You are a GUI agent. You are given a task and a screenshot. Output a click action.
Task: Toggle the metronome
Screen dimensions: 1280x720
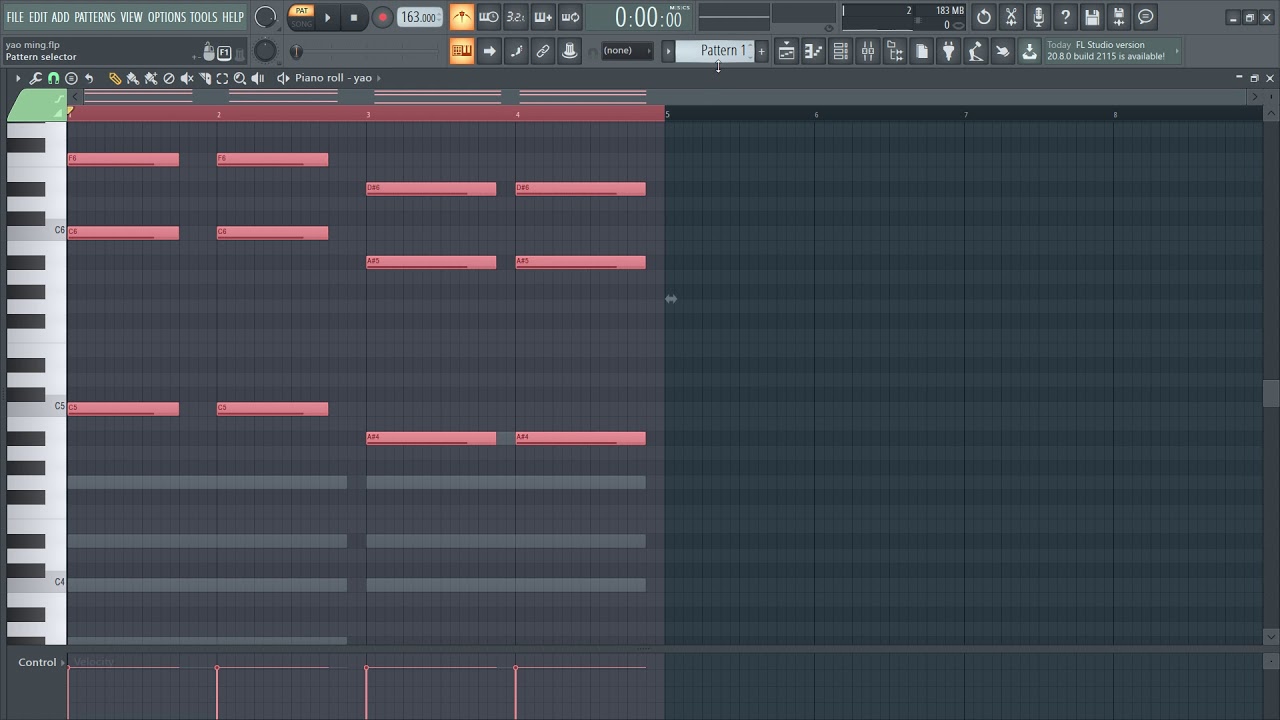pyautogui.click(x=461, y=17)
